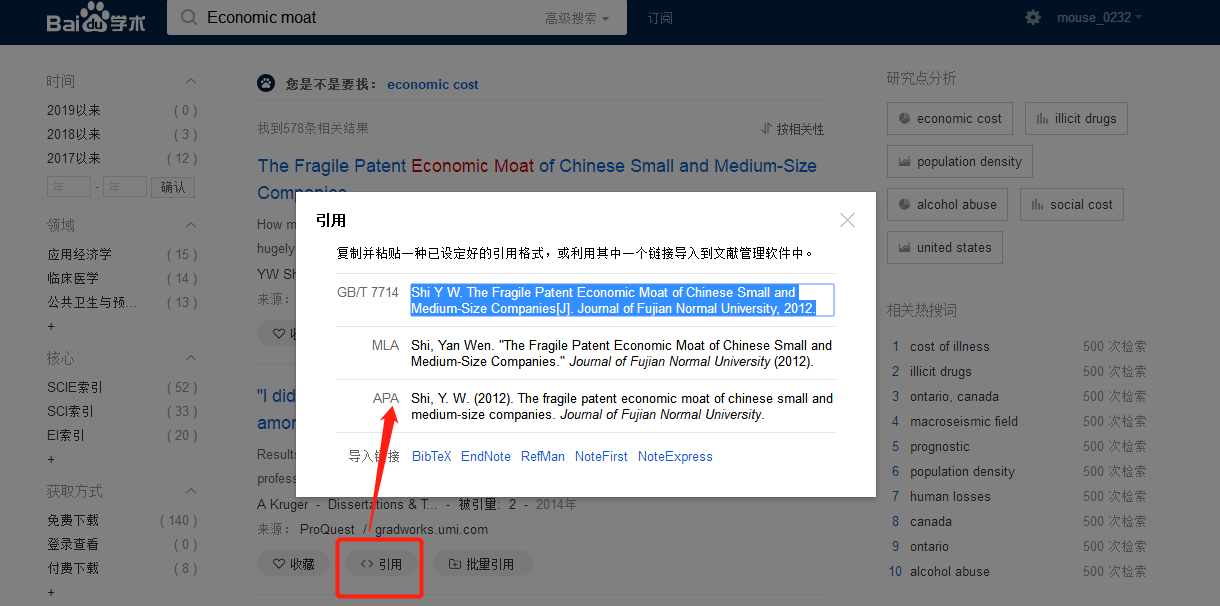This screenshot has width=1220, height=606.
Task: Click the pie icon on economic cost tag
Action: click(904, 118)
